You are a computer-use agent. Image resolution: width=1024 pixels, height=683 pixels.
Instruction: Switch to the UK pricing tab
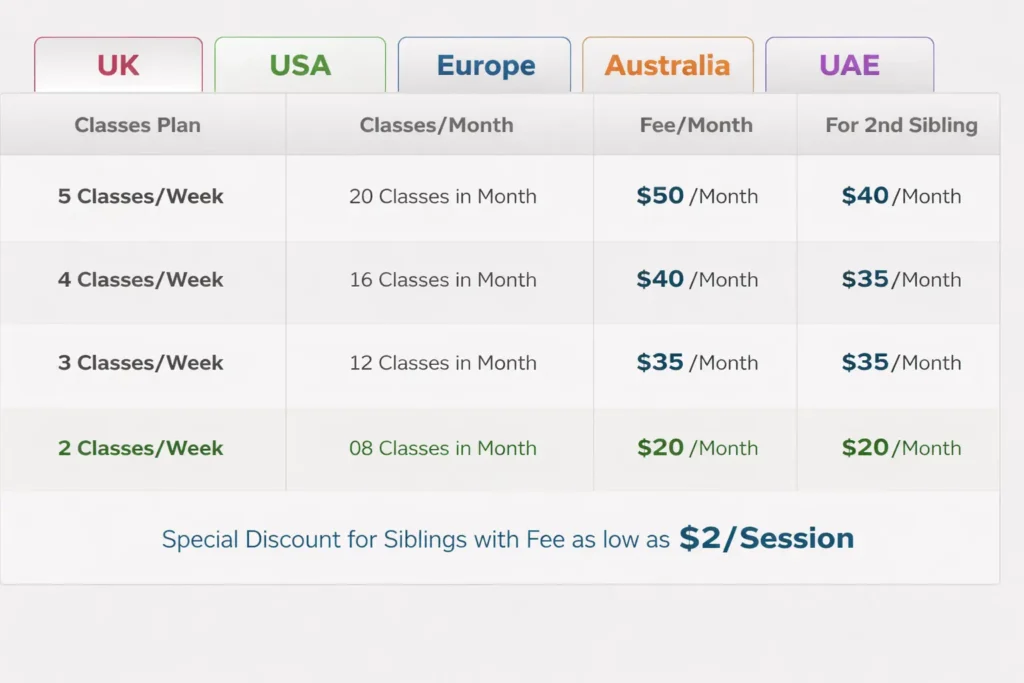(118, 66)
